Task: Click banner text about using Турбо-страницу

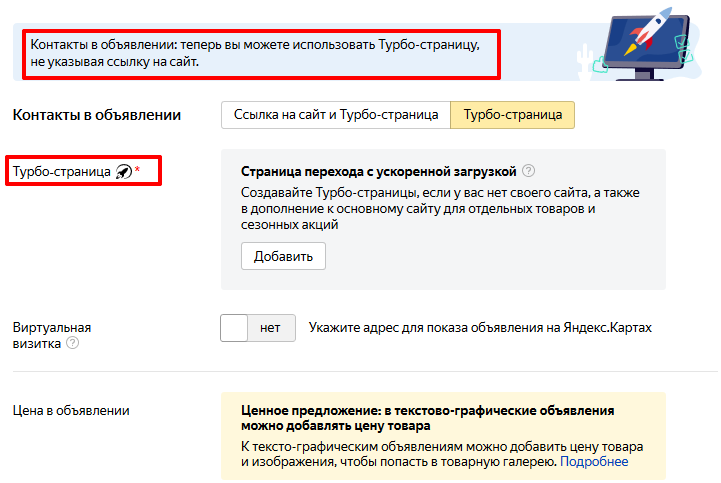Action: coord(255,53)
